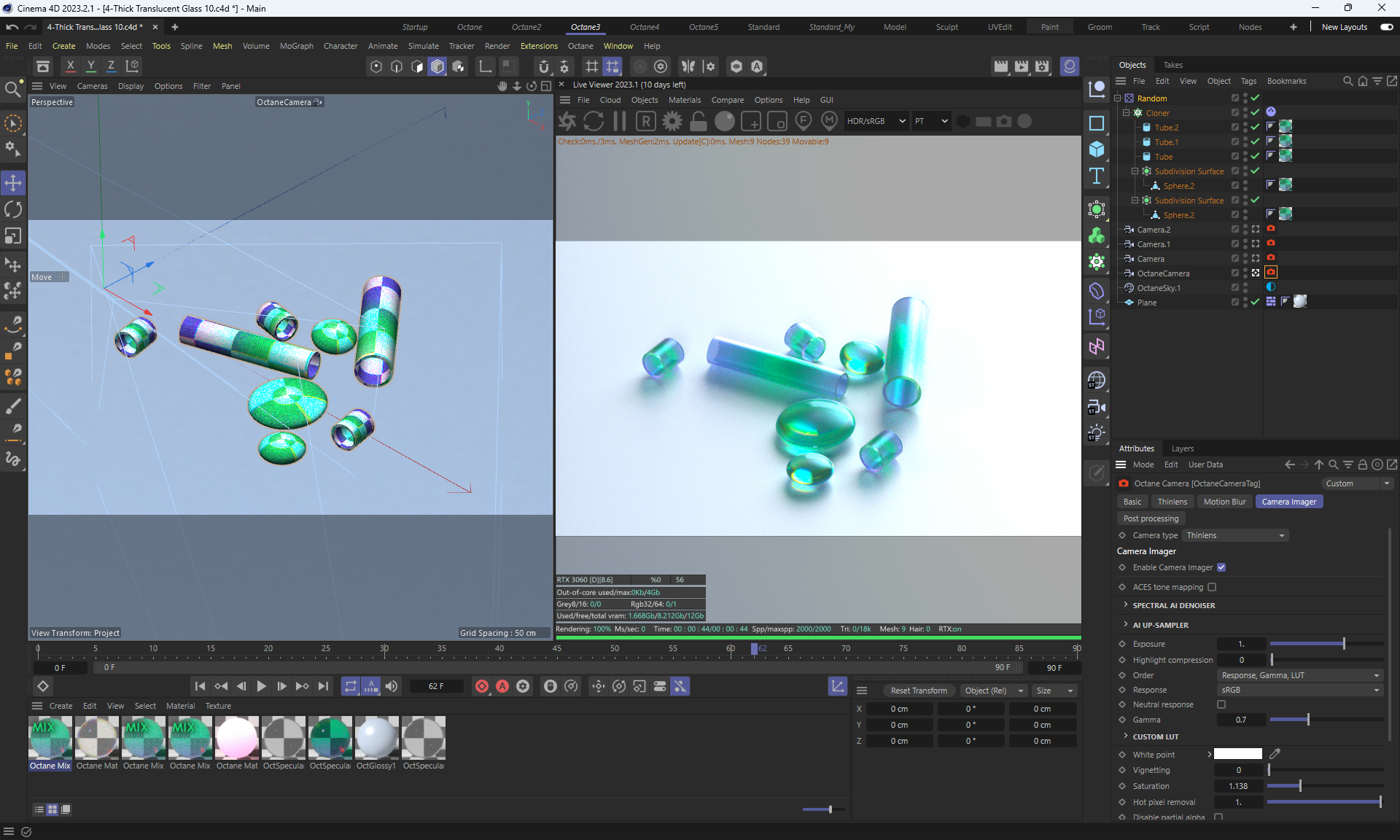
Task: Click the Text spline tool icon
Action: [1096, 176]
